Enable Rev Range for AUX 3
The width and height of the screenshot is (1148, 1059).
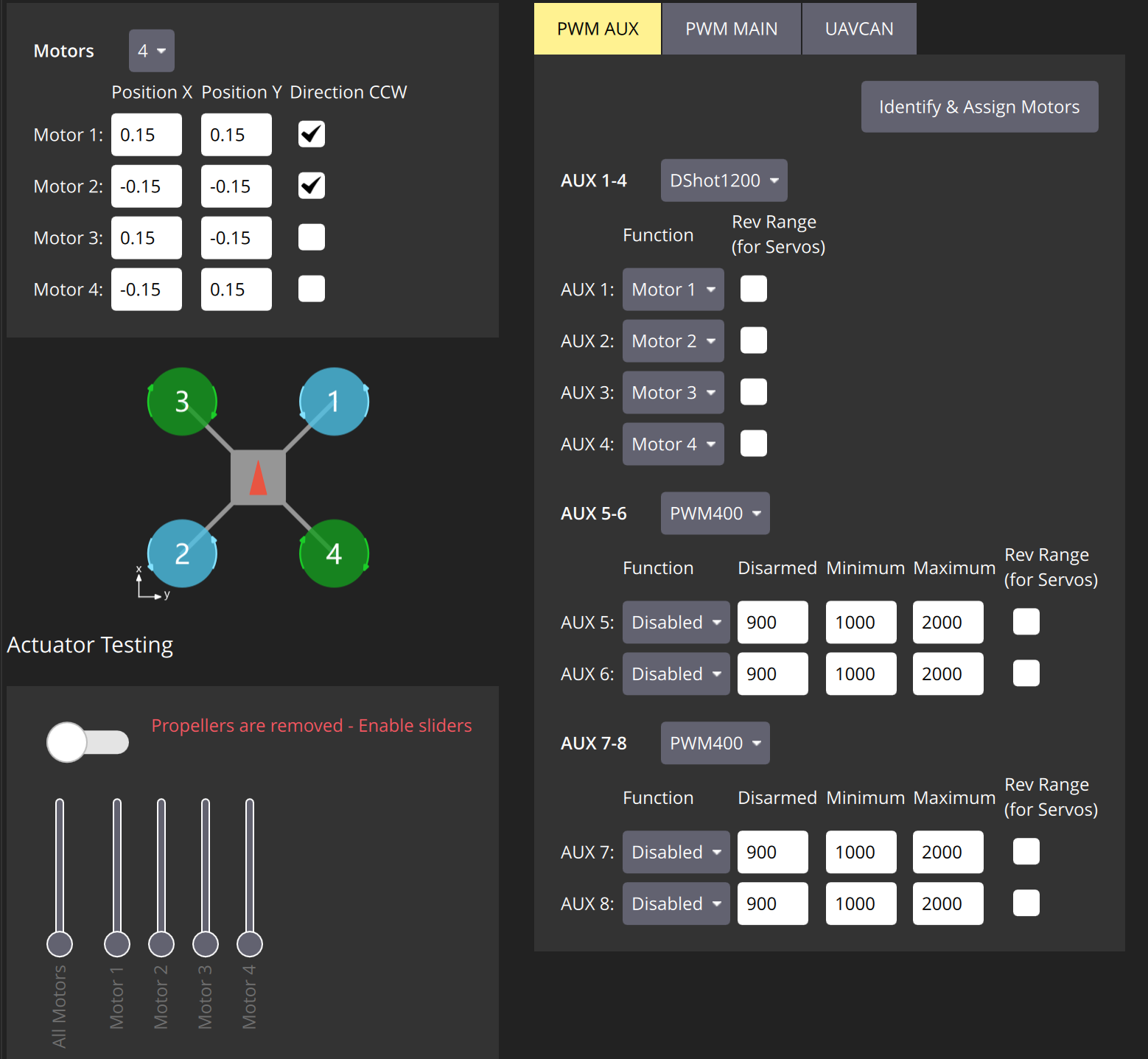pyautogui.click(x=754, y=392)
